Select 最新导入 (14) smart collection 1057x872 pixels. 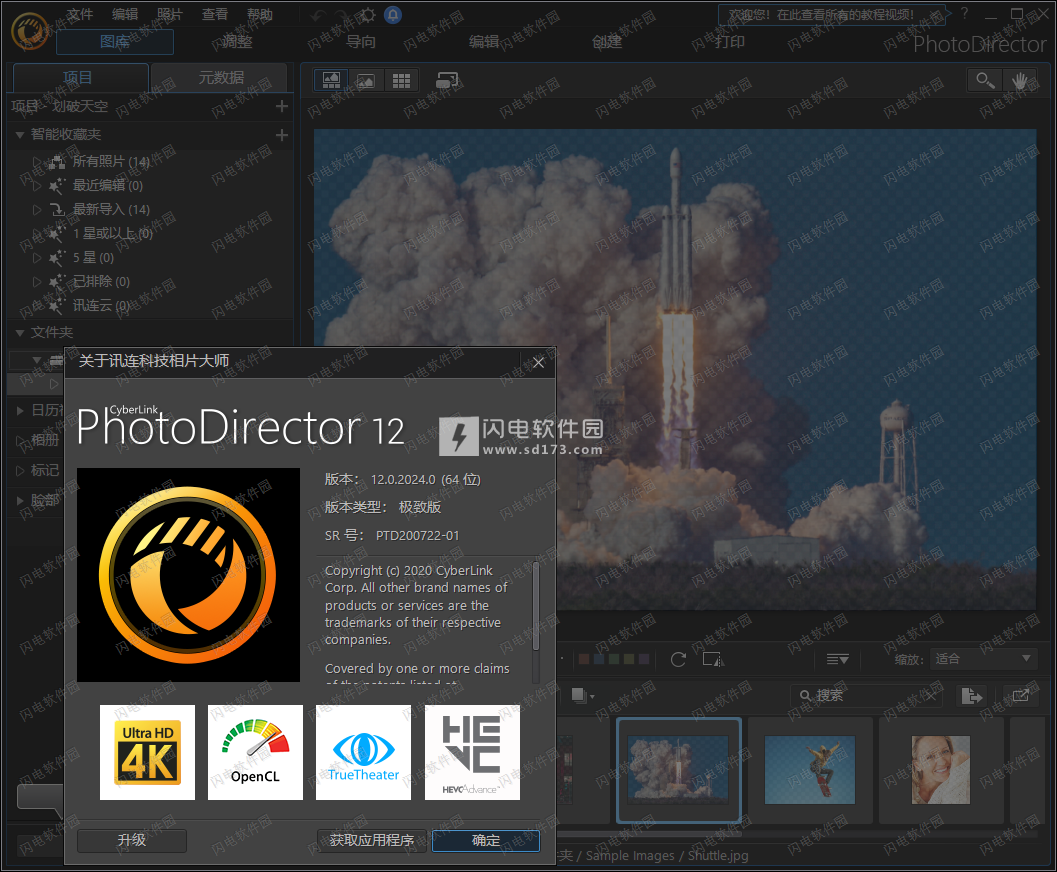click(x=111, y=210)
